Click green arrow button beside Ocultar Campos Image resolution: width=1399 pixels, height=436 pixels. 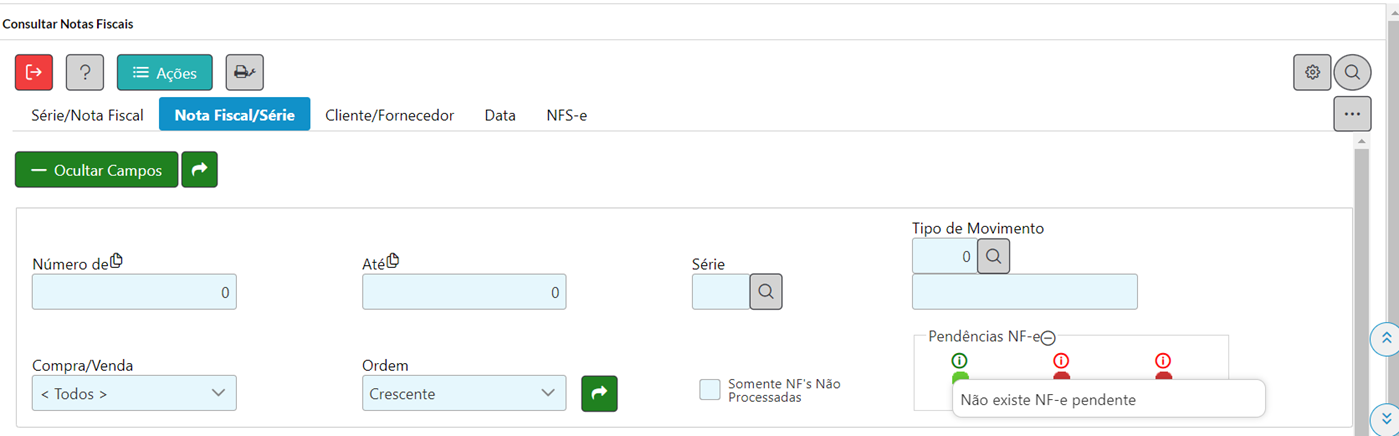point(199,170)
